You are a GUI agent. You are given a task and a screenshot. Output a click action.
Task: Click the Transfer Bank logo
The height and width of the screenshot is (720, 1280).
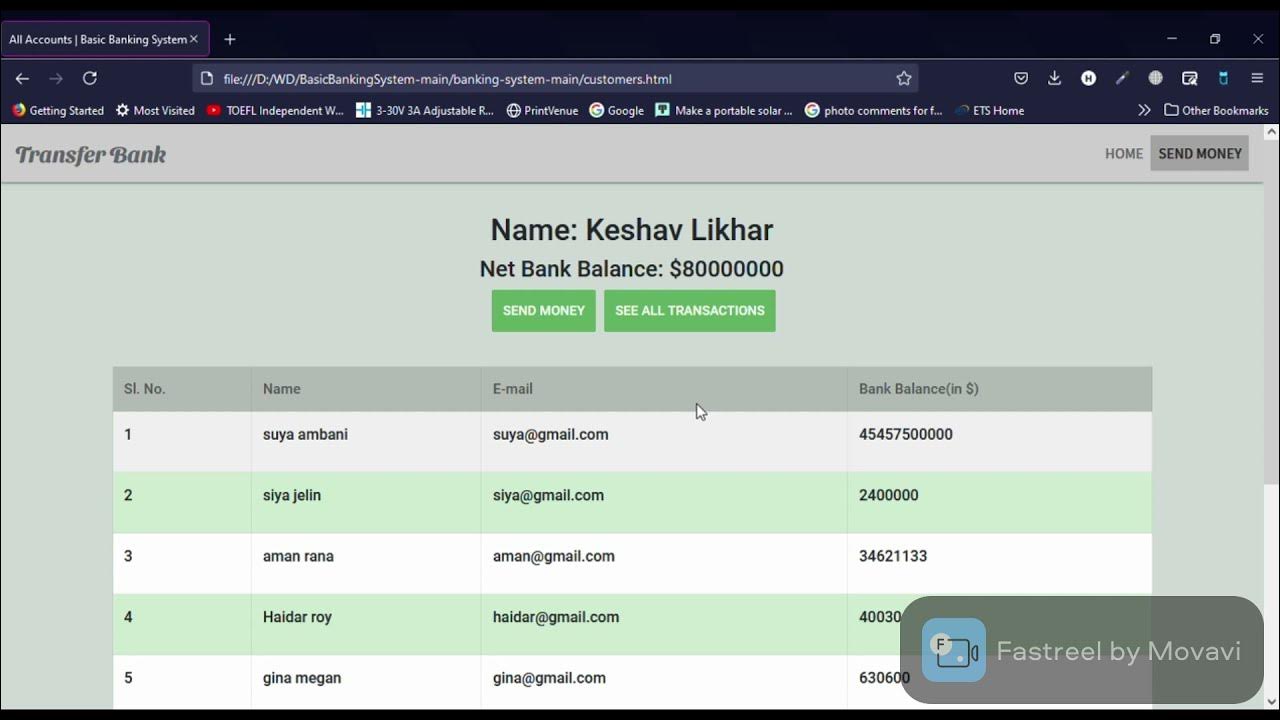[x=90, y=154]
